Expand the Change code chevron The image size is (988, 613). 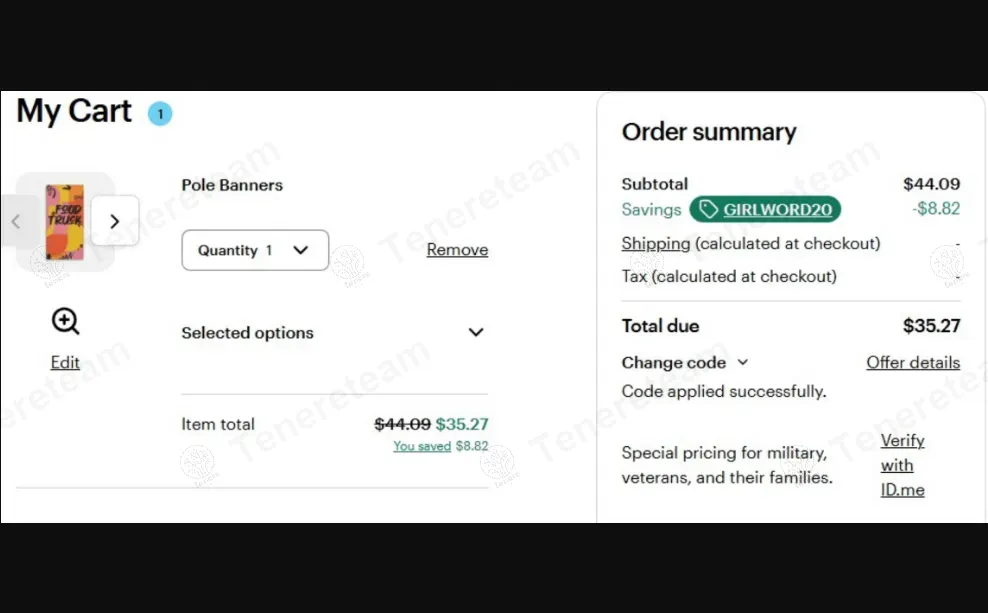point(743,363)
